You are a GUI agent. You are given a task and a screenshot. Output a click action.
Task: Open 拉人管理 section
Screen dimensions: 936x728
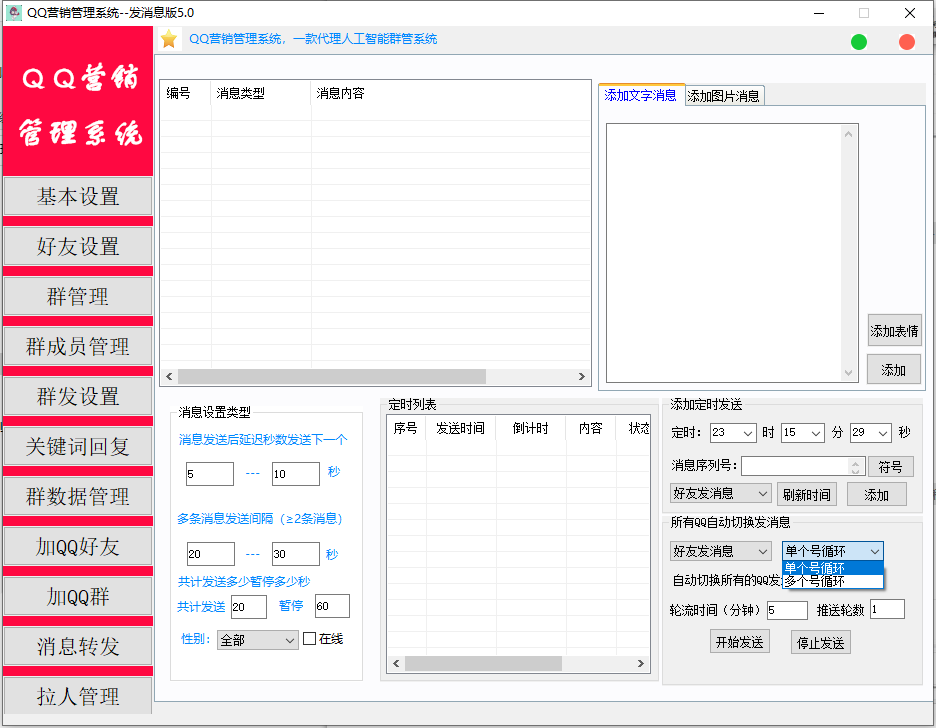(78, 696)
